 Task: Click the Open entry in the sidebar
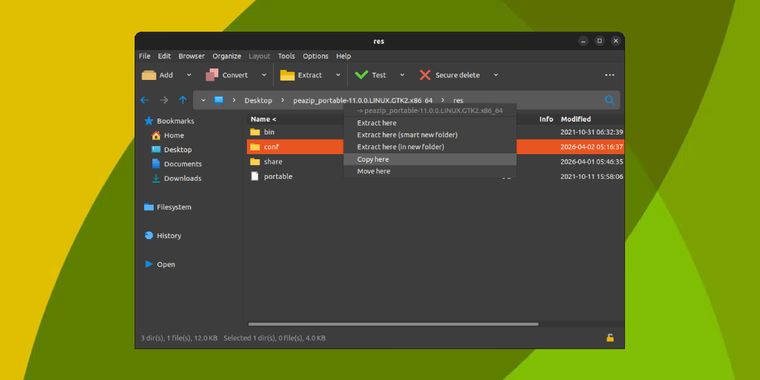160,265
